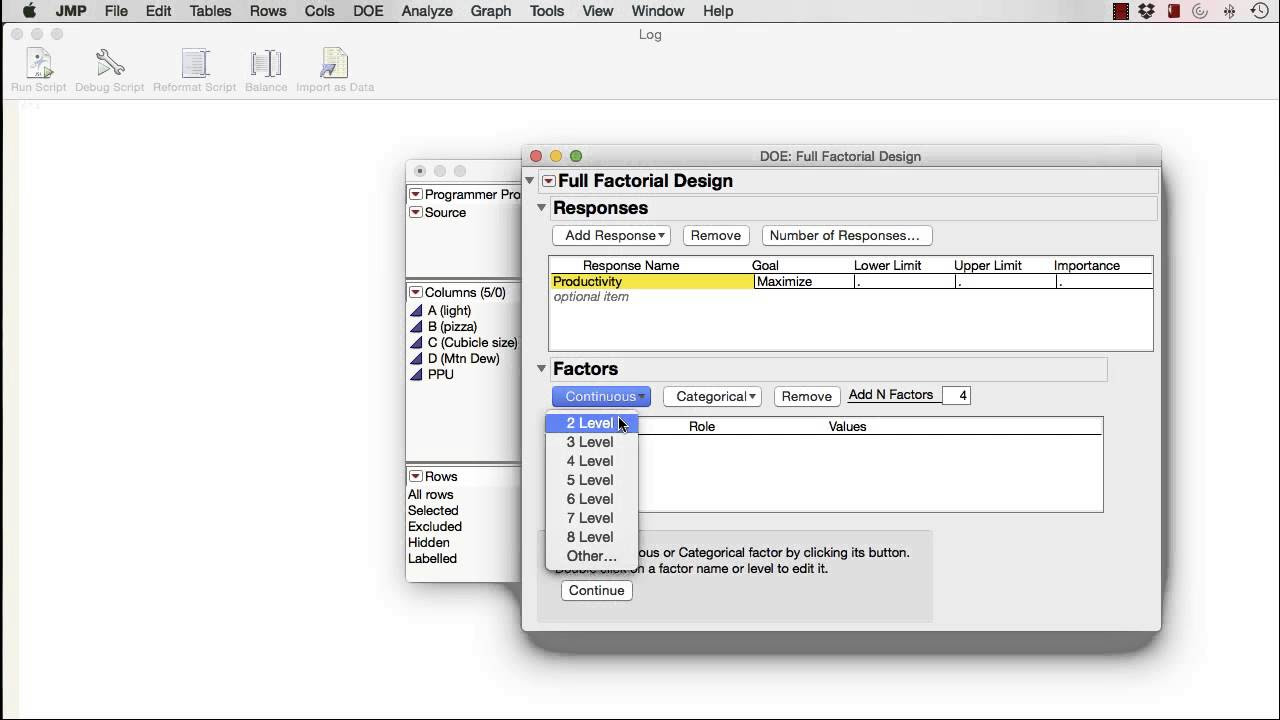This screenshot has height=720, width=1280.
Task: Click the Upper Limit cell for Productivity
Action: pyautogui.click(x=1004, y=282)
